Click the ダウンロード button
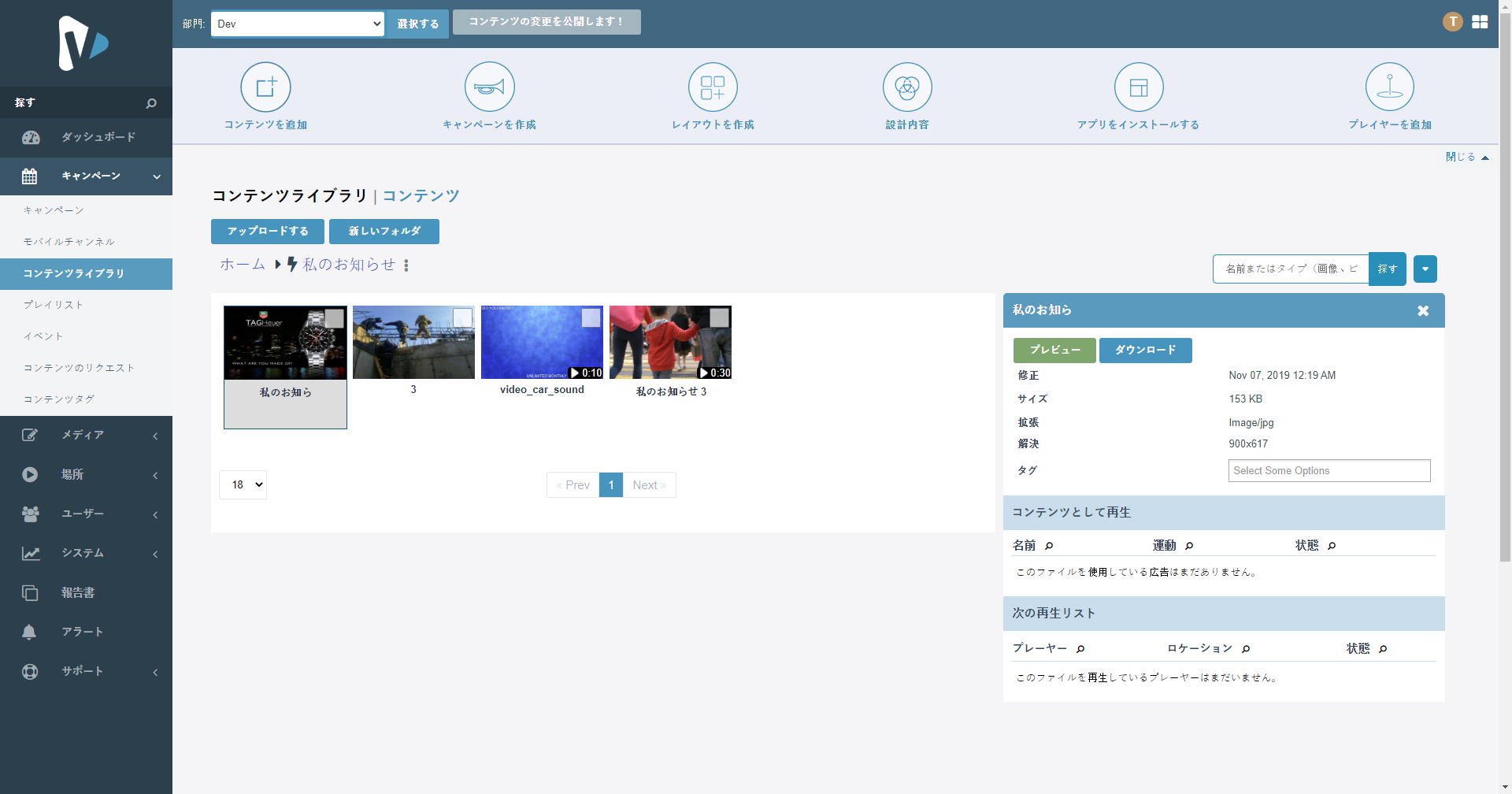 1145,351
